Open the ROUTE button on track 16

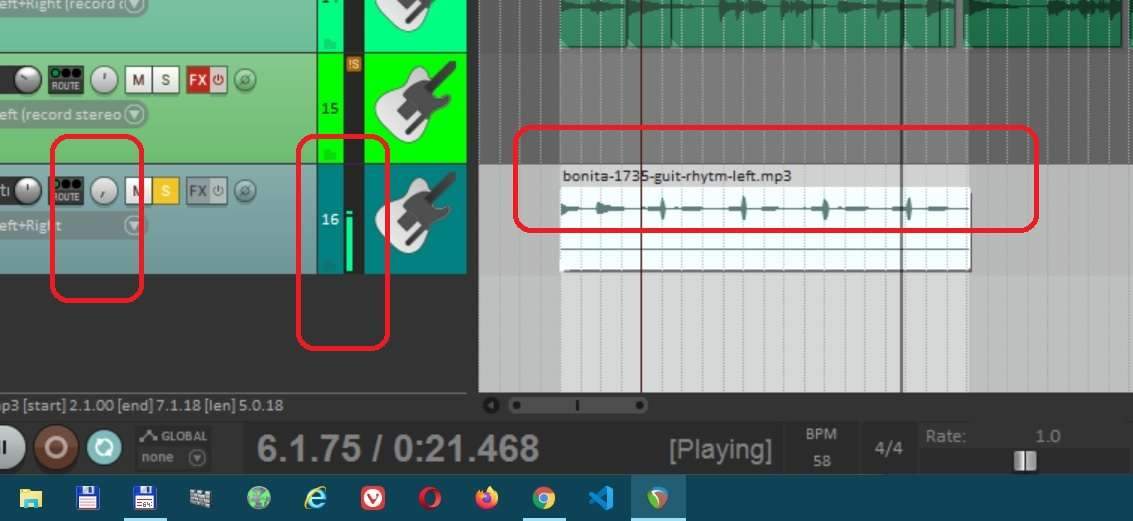(x=66, y=191)
